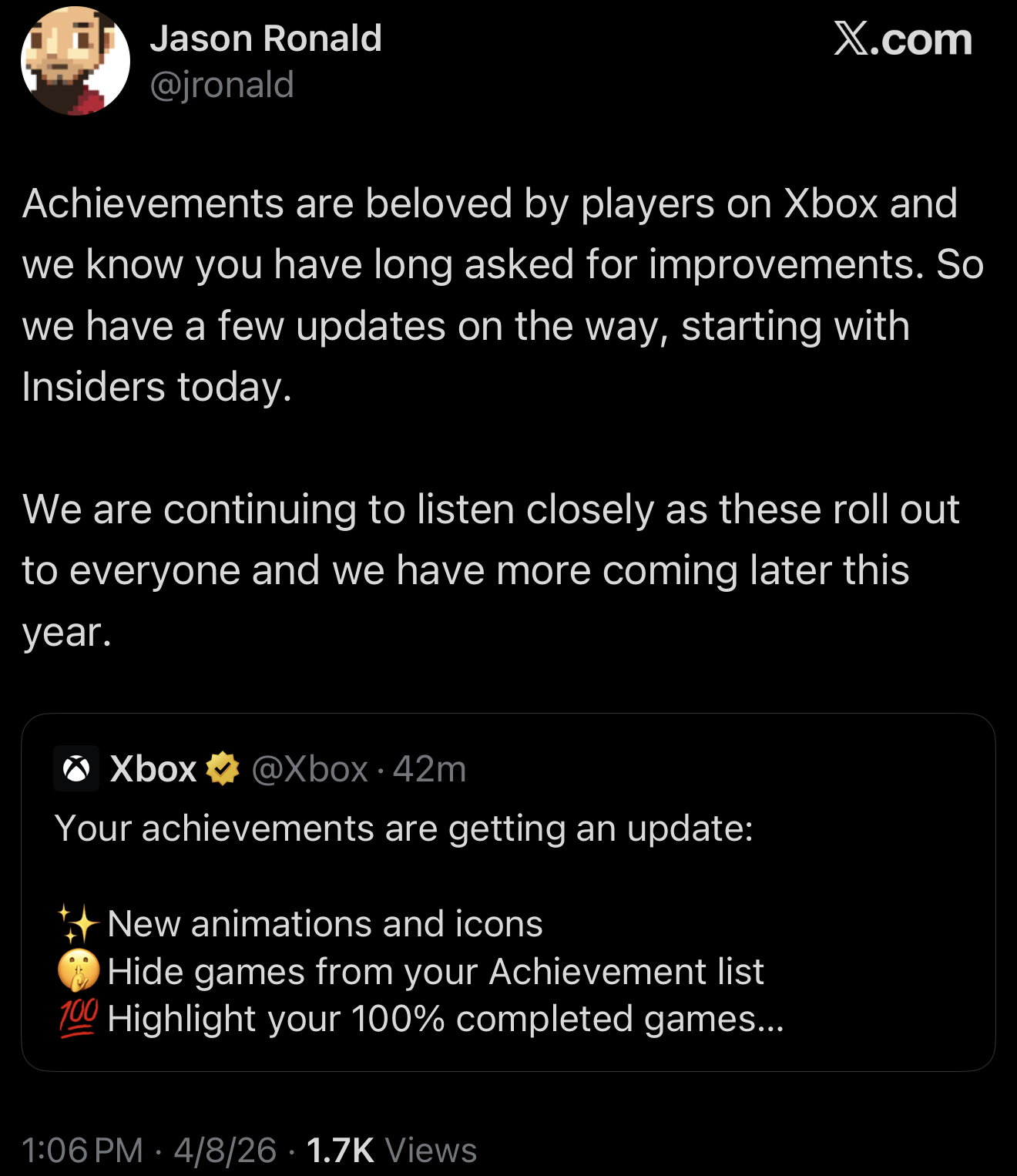The image size is (1017, 1176).
Task: Click the paragraph starting 'We are continuing to listen'
Action: (x=491, y=570)
